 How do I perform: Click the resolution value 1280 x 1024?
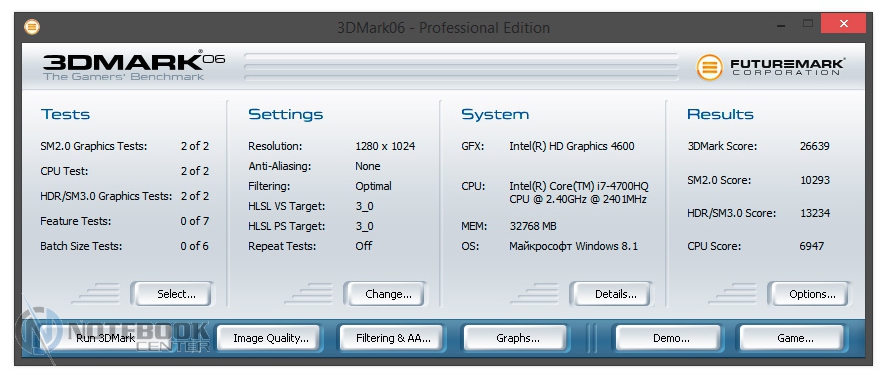(x=385, y=146)
